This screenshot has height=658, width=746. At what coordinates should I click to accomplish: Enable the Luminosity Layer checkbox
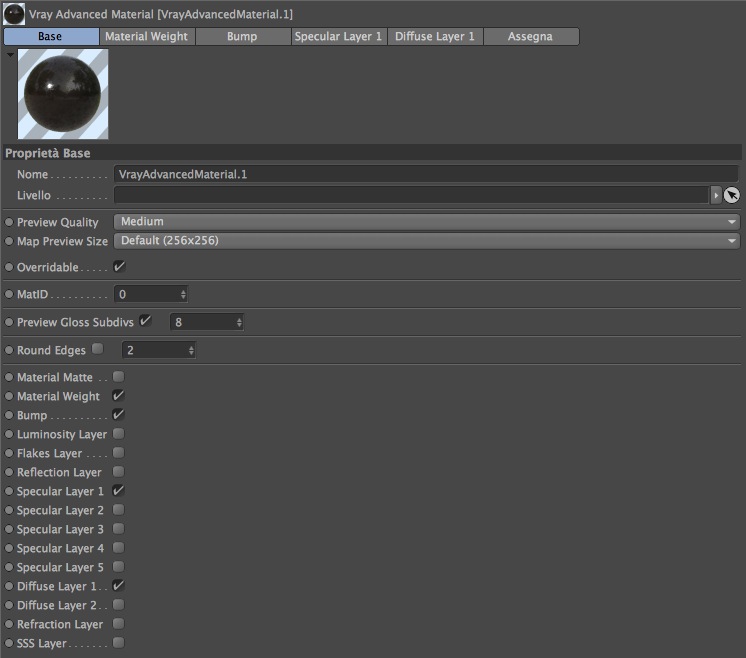click(118, 433)
